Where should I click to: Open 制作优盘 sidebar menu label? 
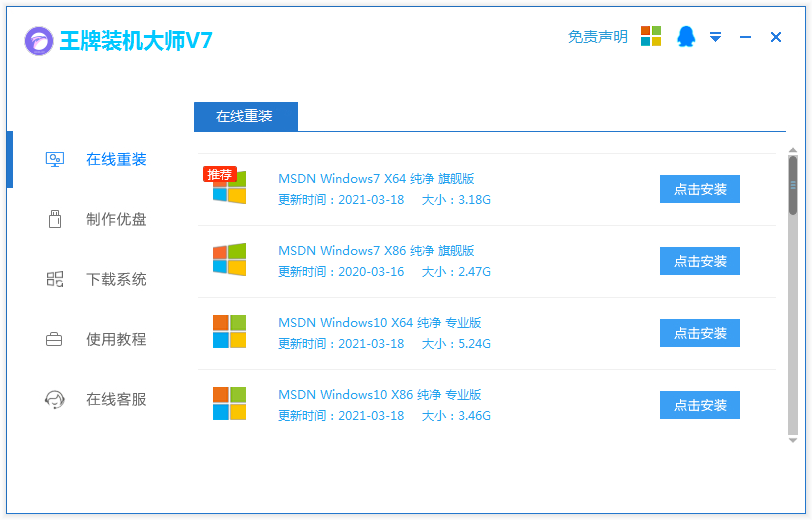117,220
